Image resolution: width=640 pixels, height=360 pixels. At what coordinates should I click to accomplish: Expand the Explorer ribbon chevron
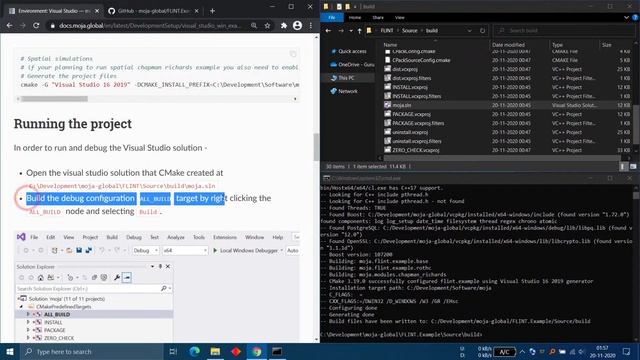click(x=626, y=18)
